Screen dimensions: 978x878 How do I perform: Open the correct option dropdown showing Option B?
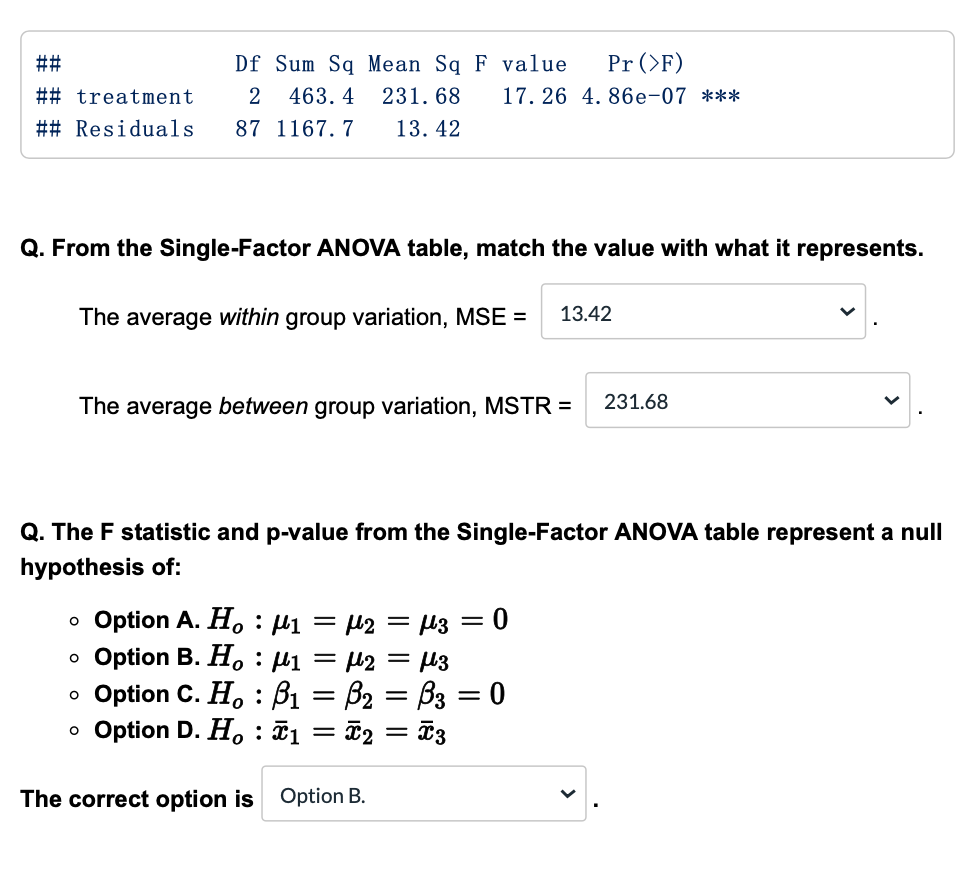[423, 793]
